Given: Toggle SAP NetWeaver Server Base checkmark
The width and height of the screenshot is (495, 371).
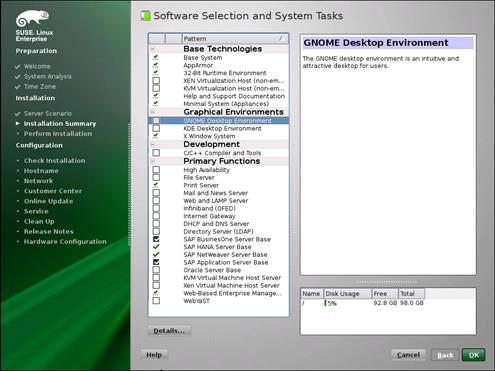Looking at the screenshot, I should tap(156, 255).
